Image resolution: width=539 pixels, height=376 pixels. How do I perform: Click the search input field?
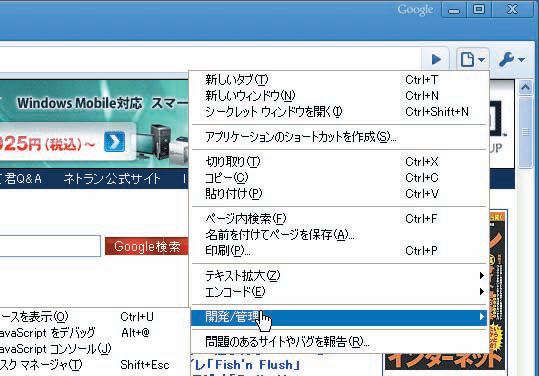click(x=50, y=246)
